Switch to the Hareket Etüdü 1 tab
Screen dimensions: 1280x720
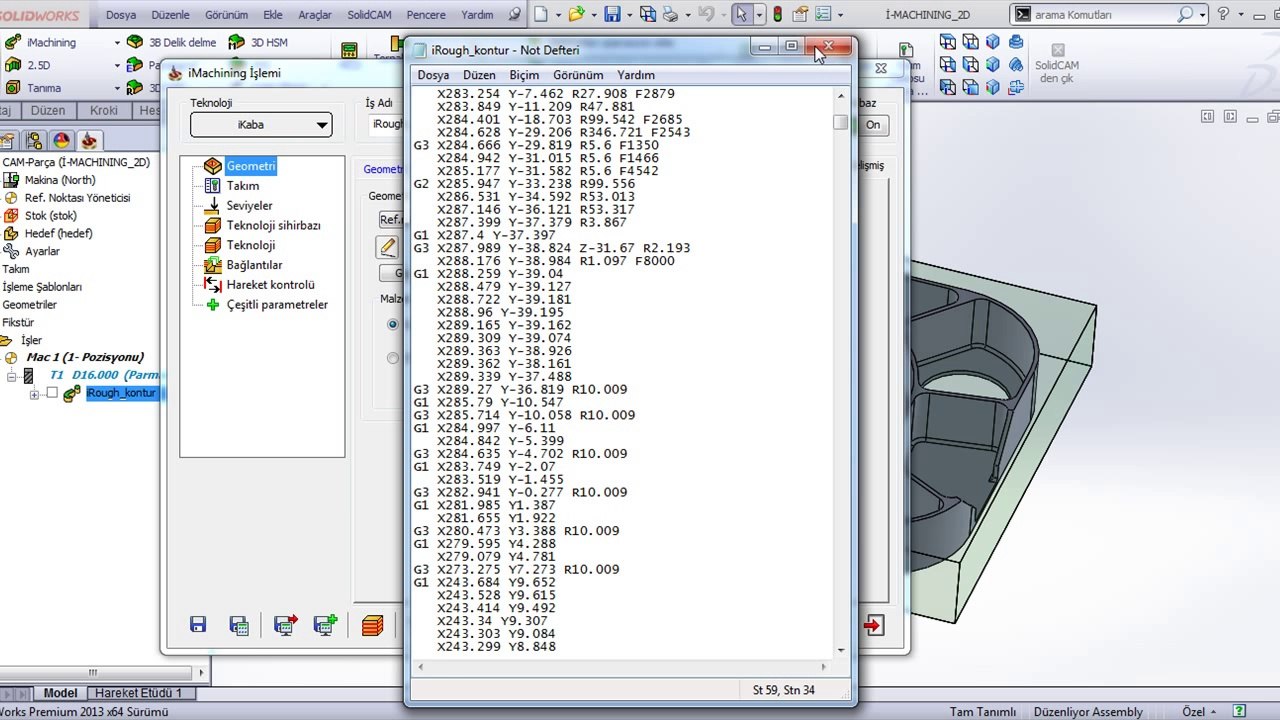coord(138,693)
